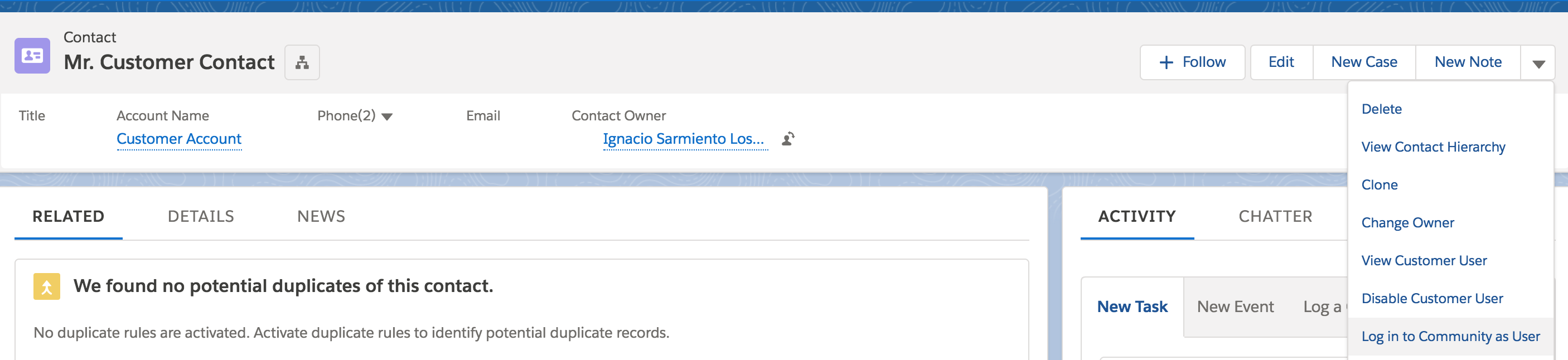Select the Related tab
The width and height of the screenshot is (1568, 360).
[x=68, y=216]
